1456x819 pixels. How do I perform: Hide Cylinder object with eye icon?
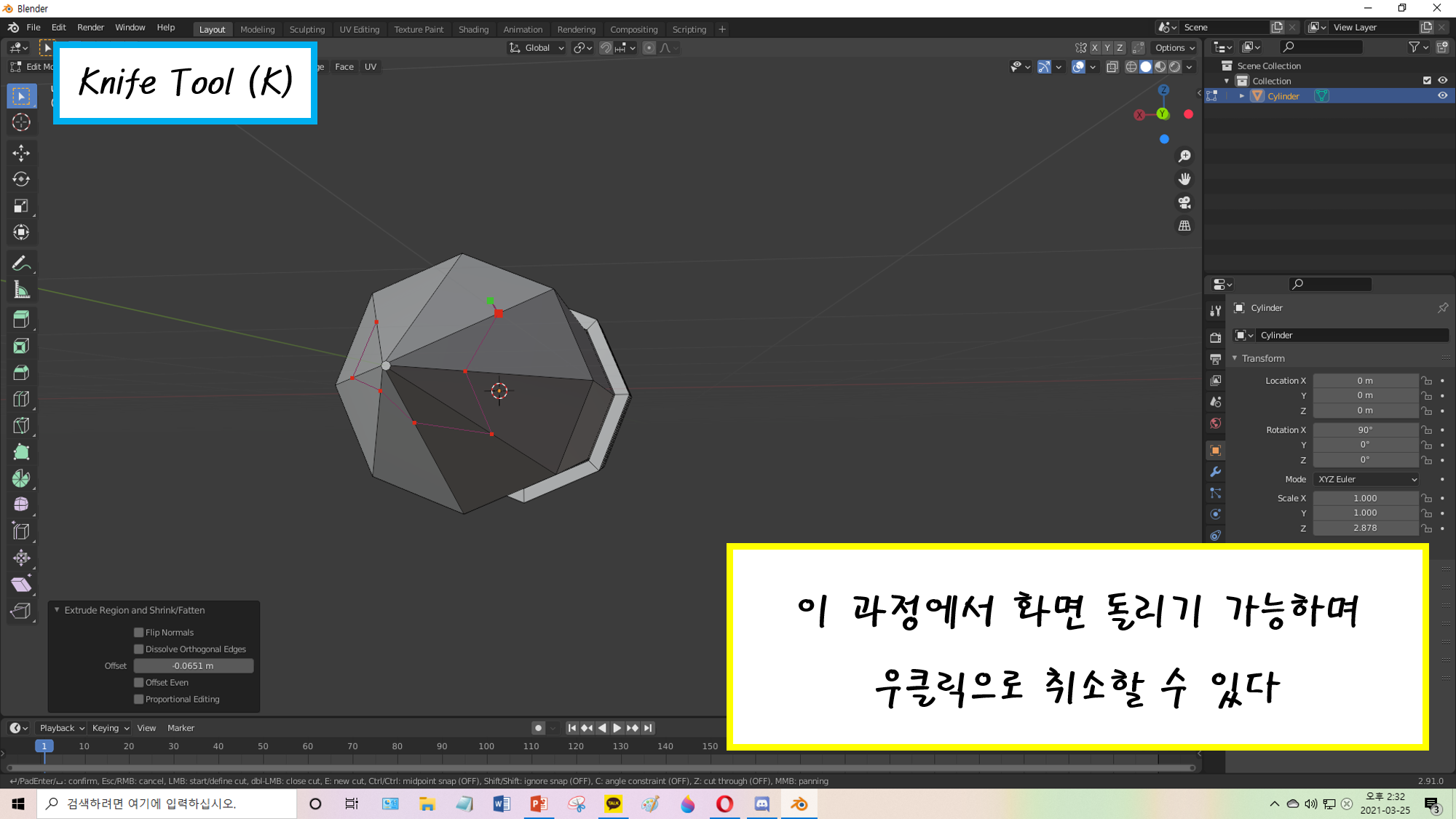pyautogui.click(x=1442, y=96)
